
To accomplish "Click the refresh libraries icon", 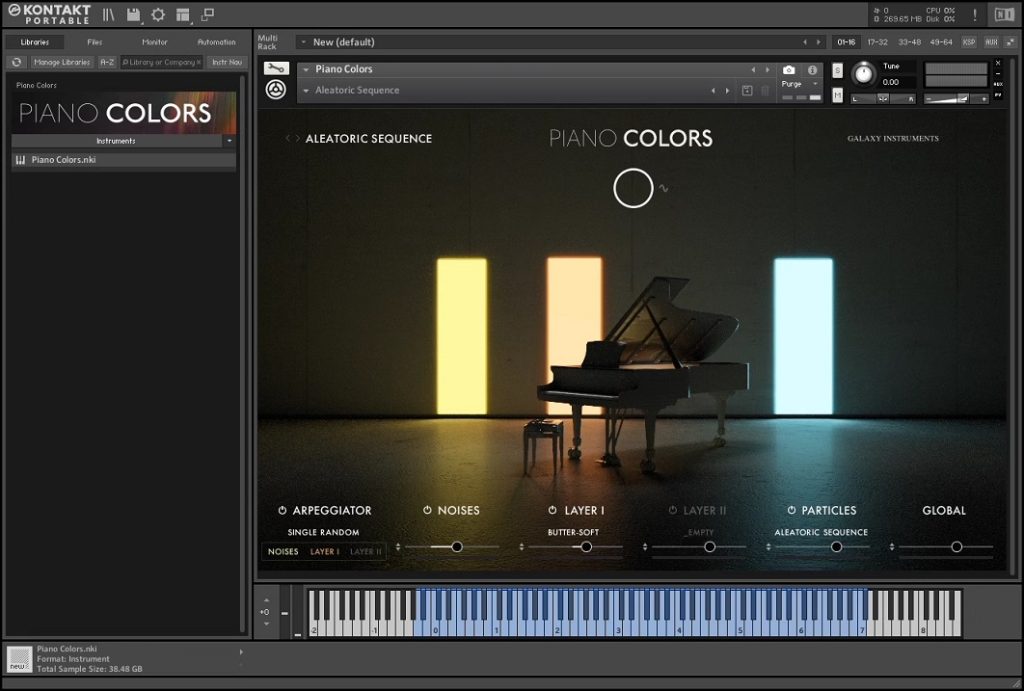I will pos(17,62).
